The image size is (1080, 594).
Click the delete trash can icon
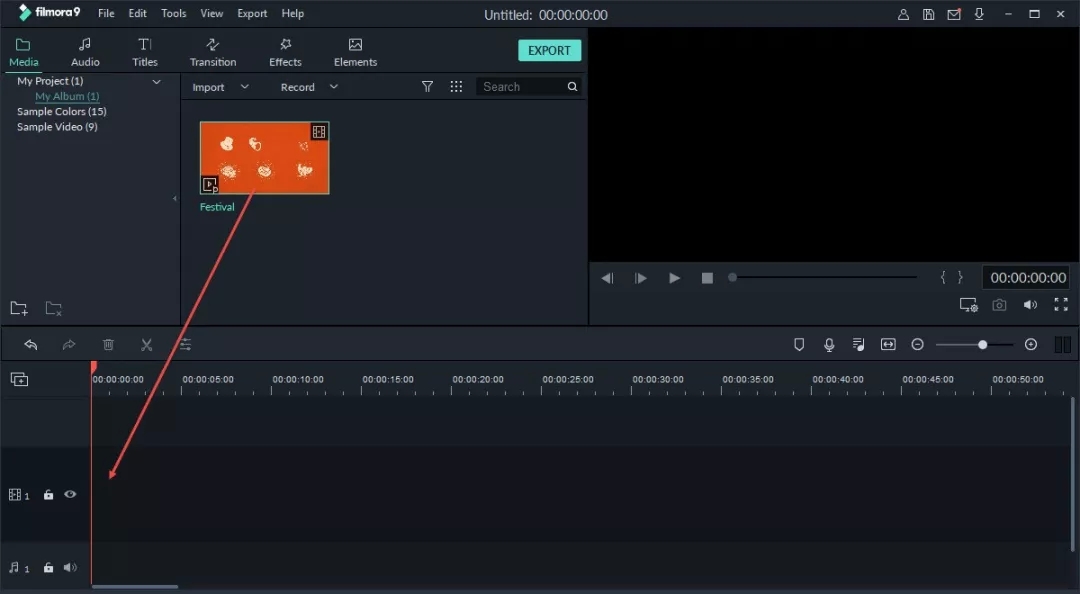click(x=108, y=345)
